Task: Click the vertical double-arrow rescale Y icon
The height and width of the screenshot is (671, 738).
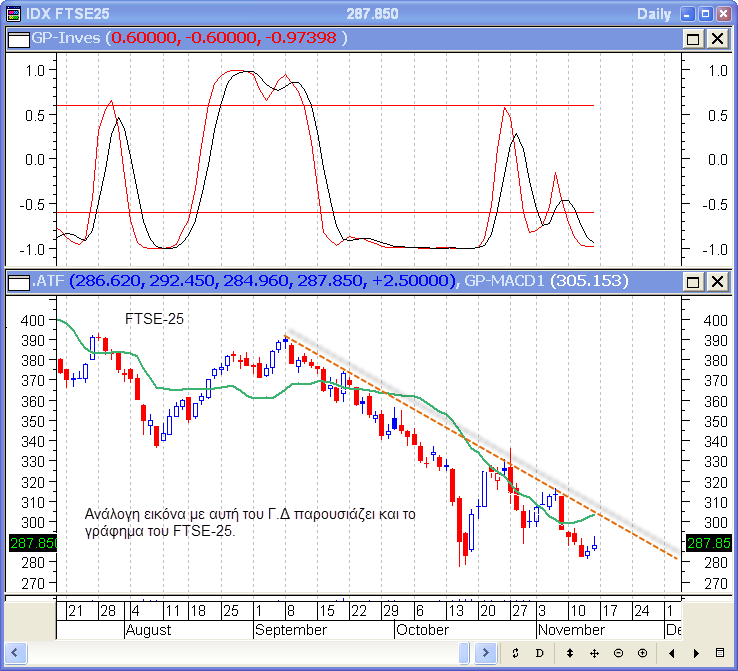Action: tap(569, 653)
